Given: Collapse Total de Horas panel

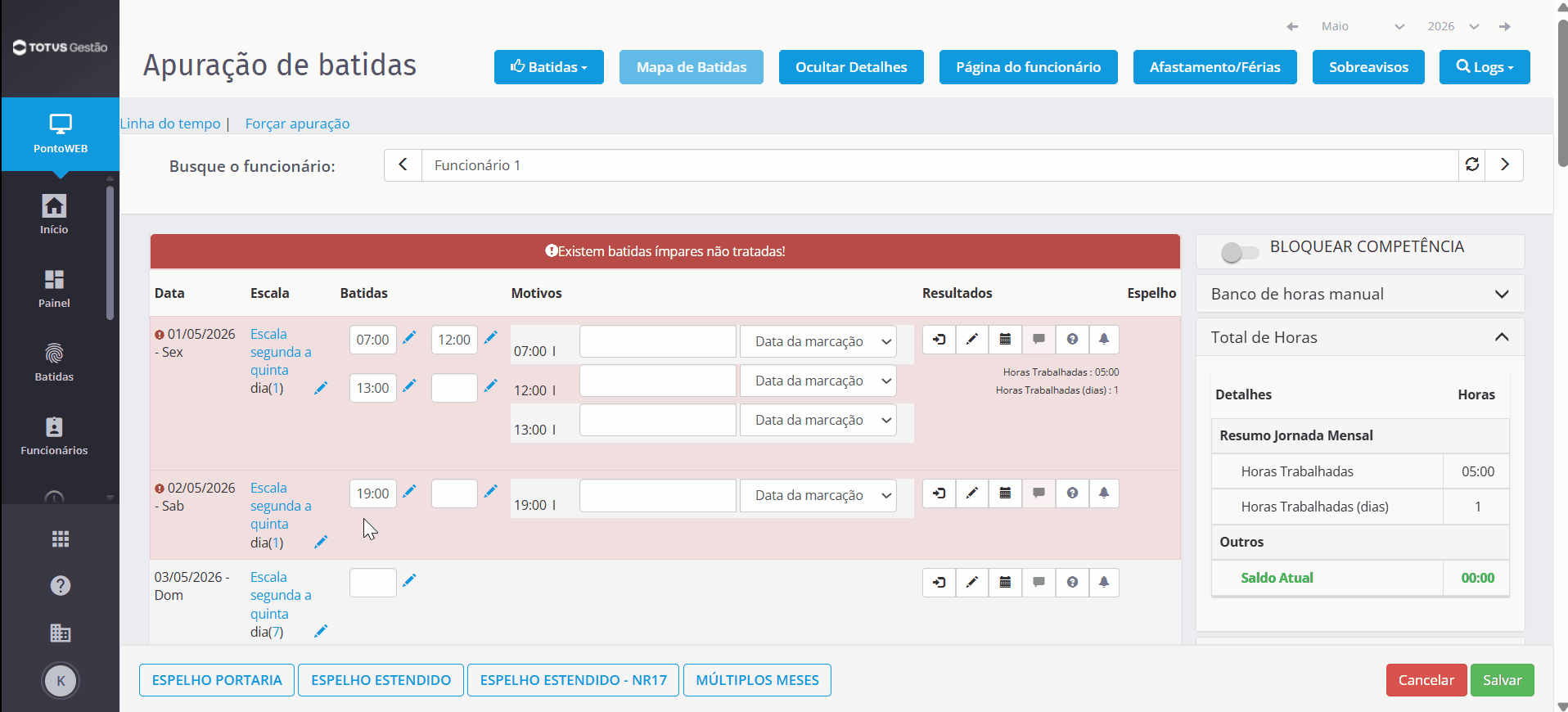Looking at the screenshot, I should (1360, 337).
